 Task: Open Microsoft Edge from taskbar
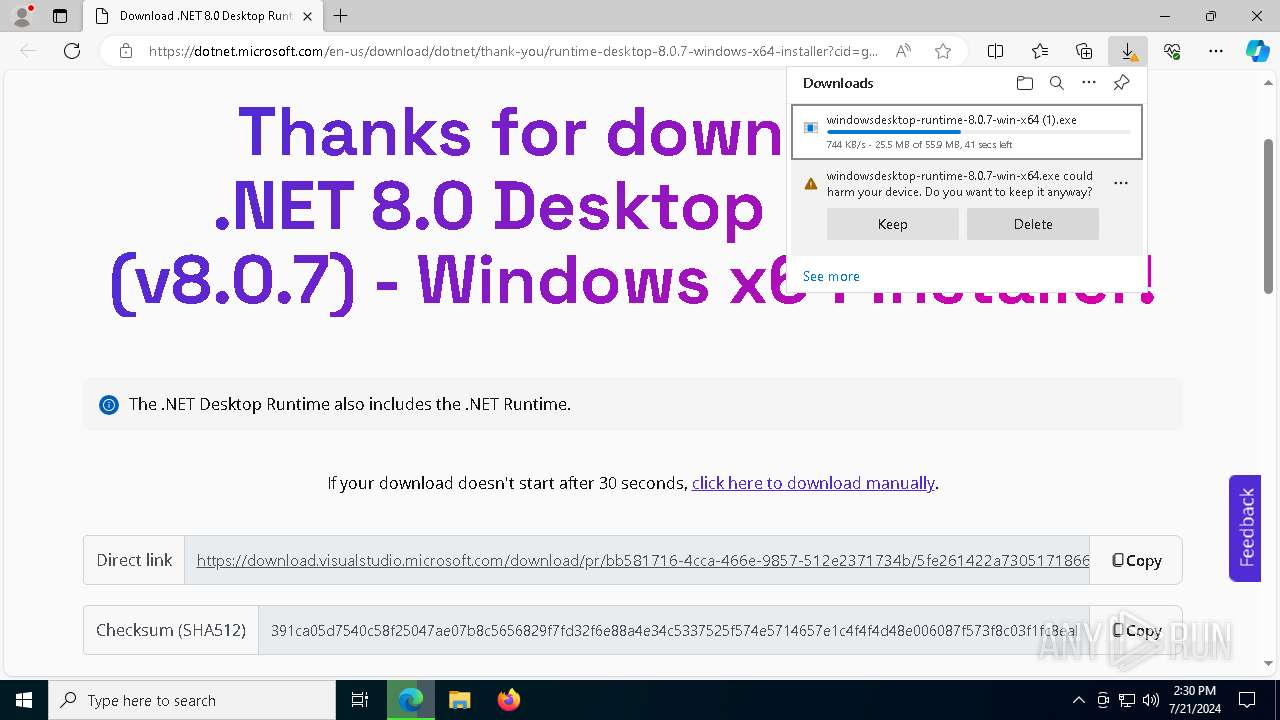(x=411, y=700)
